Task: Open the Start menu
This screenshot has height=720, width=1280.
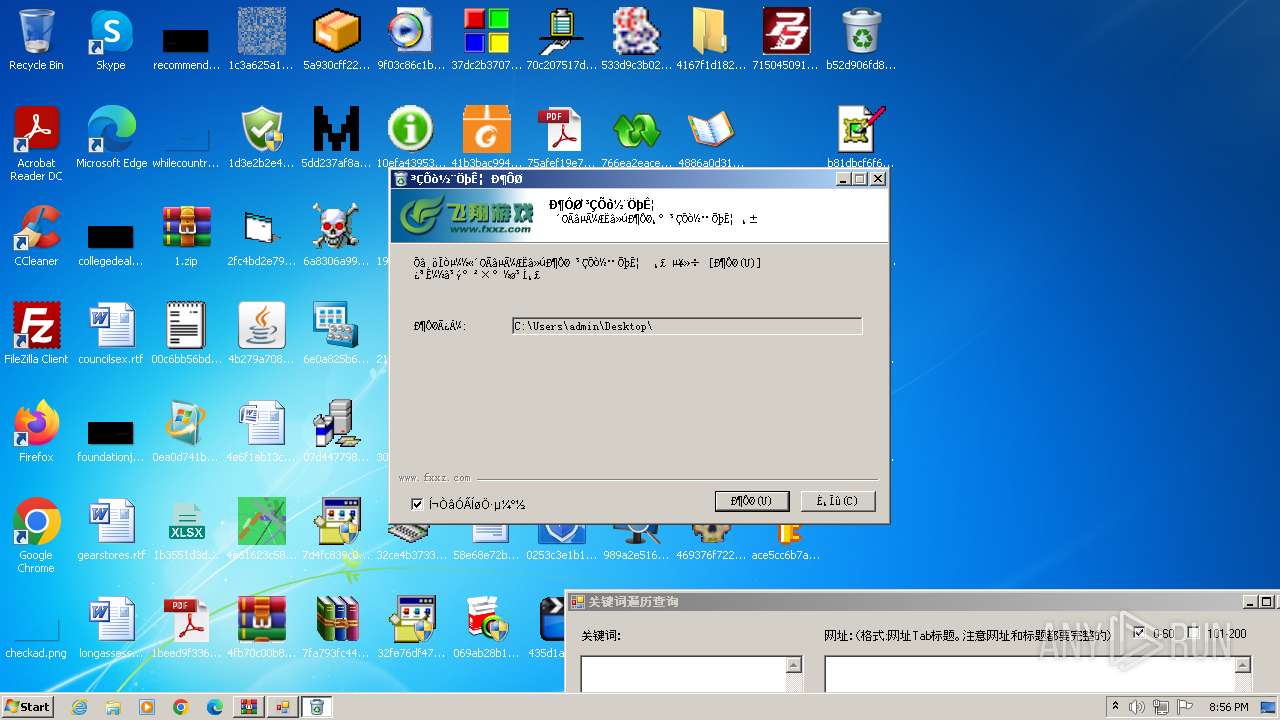Action: [28, 707]
